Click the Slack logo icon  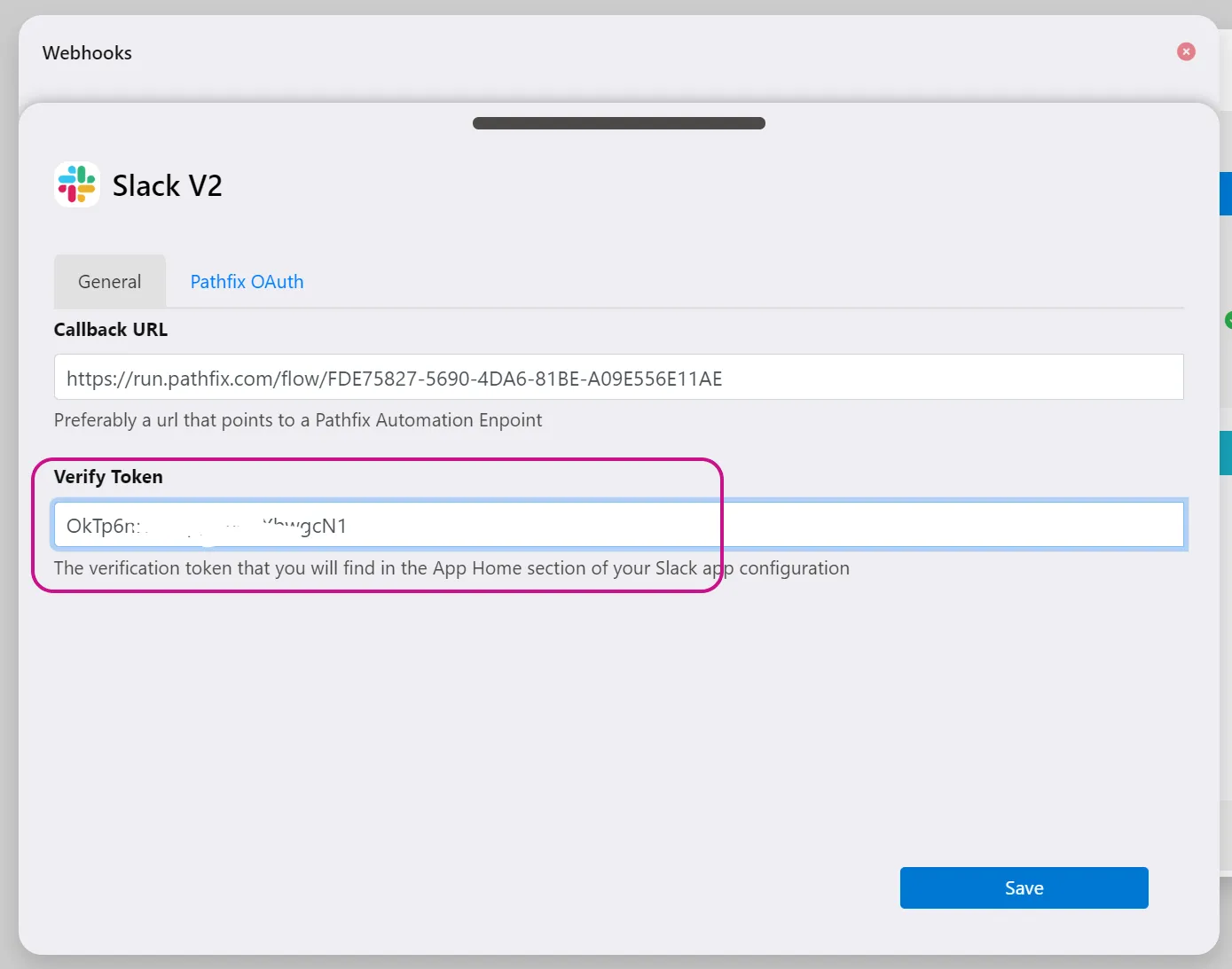(x=77, y=184)
